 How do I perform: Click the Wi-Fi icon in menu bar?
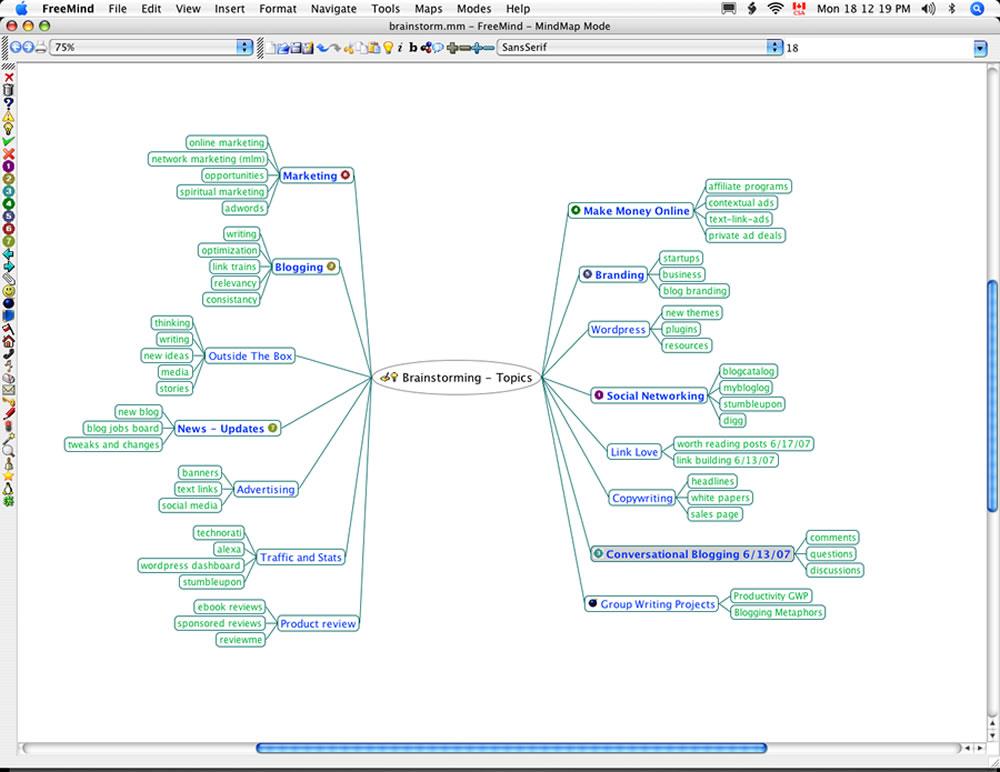pyautogui.click(x=776, y=9)
